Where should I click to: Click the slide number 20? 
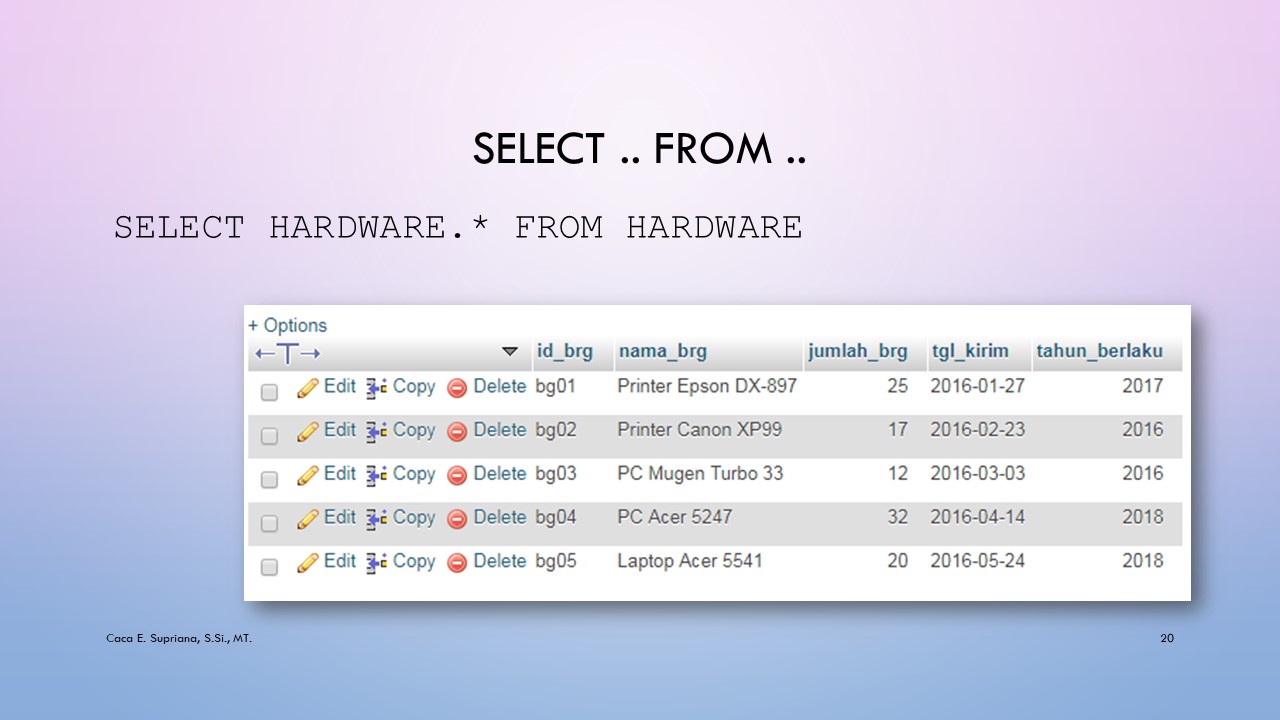(1167, 638)
